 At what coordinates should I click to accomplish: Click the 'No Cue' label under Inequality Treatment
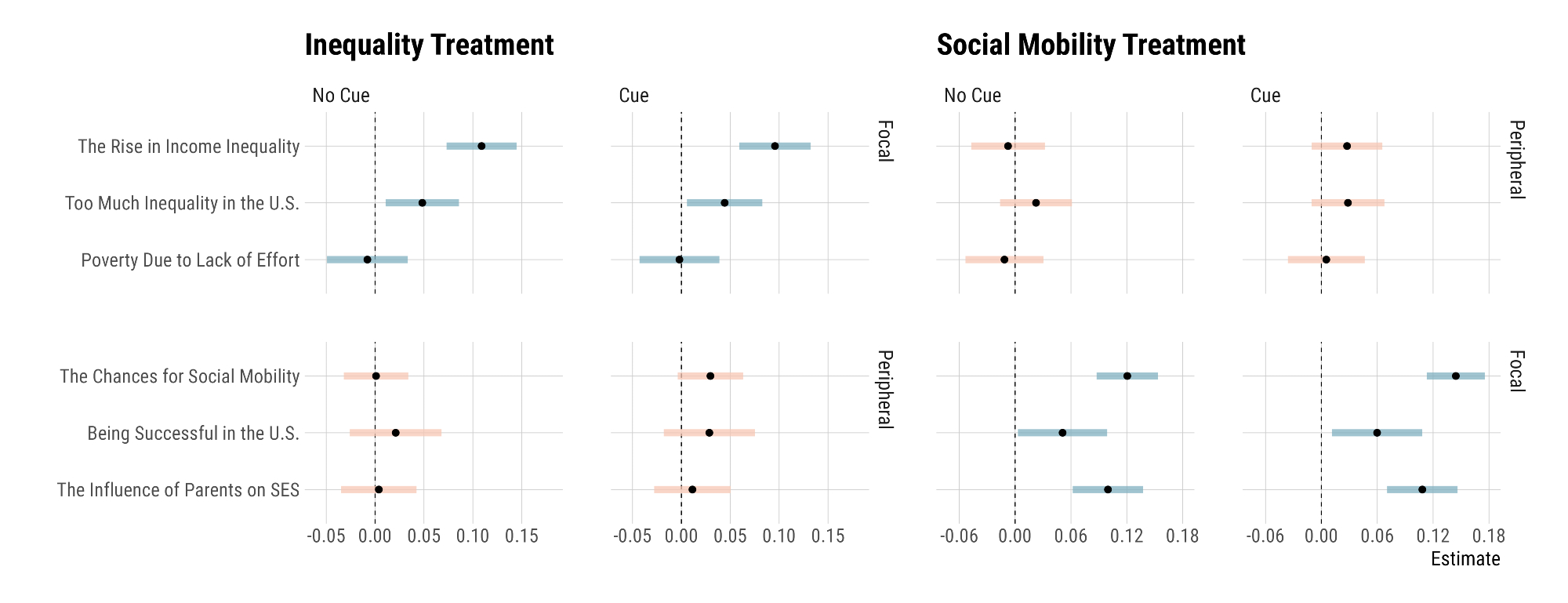click(x=341, y=96)
